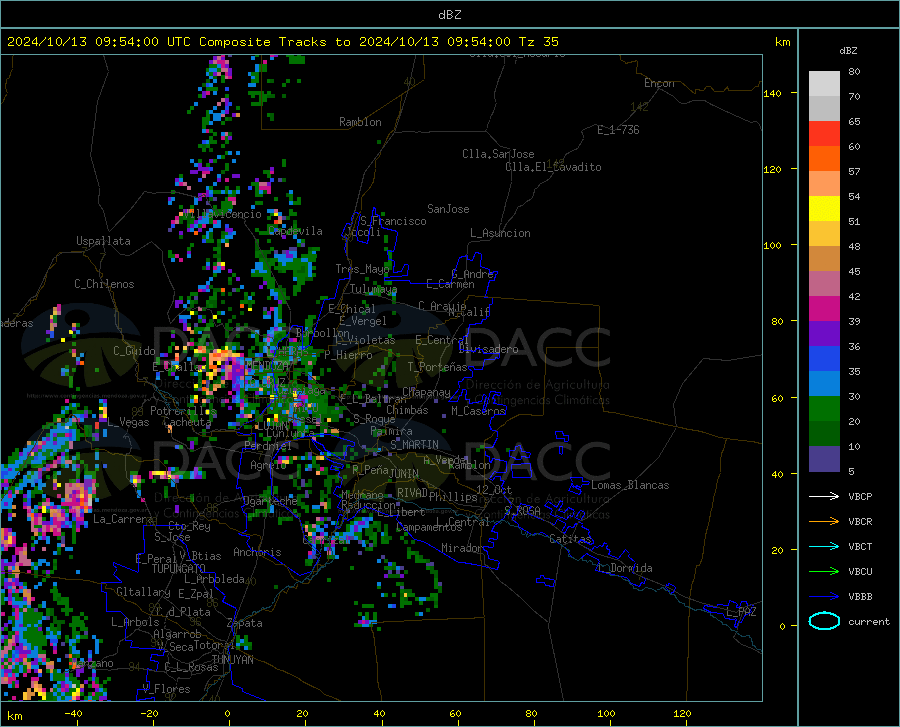The width and height of the screenshot is (900, 727).
Task: Click the Ugarteche place label
Action: point(270,500)
